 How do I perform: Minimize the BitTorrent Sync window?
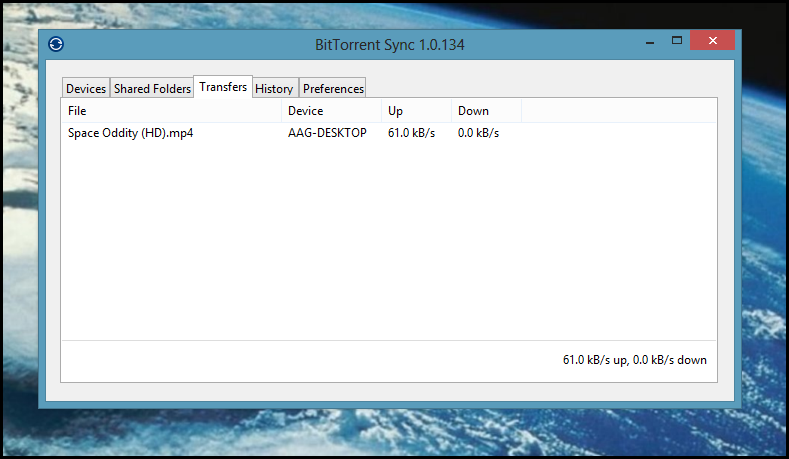(x=650, y=41)
